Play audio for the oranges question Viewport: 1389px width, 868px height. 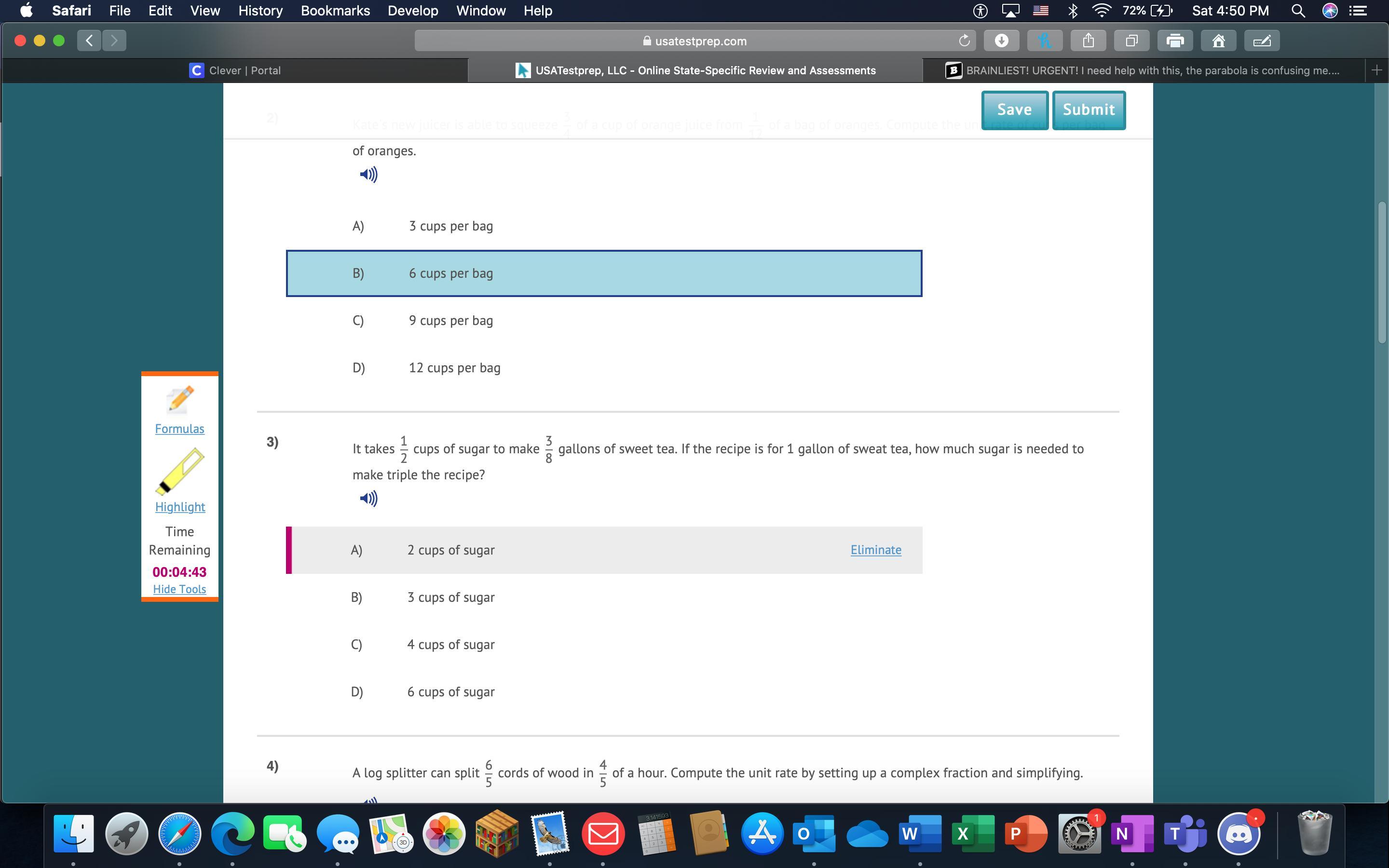pos(368,175)
